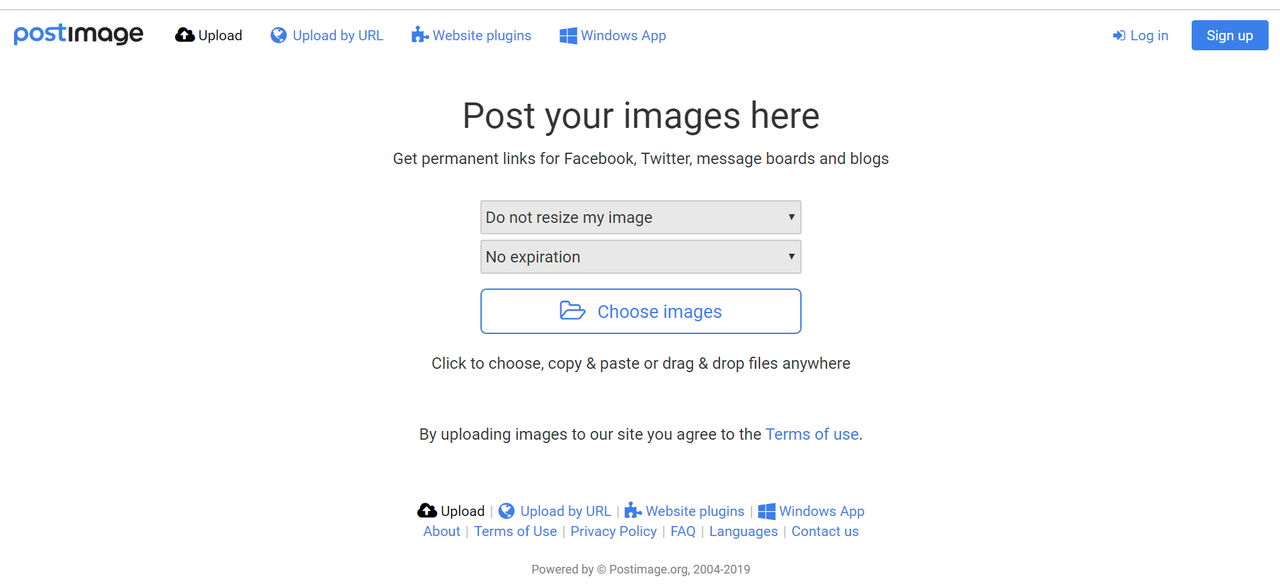Open the 'Contact us' footer link

[825, 531]
